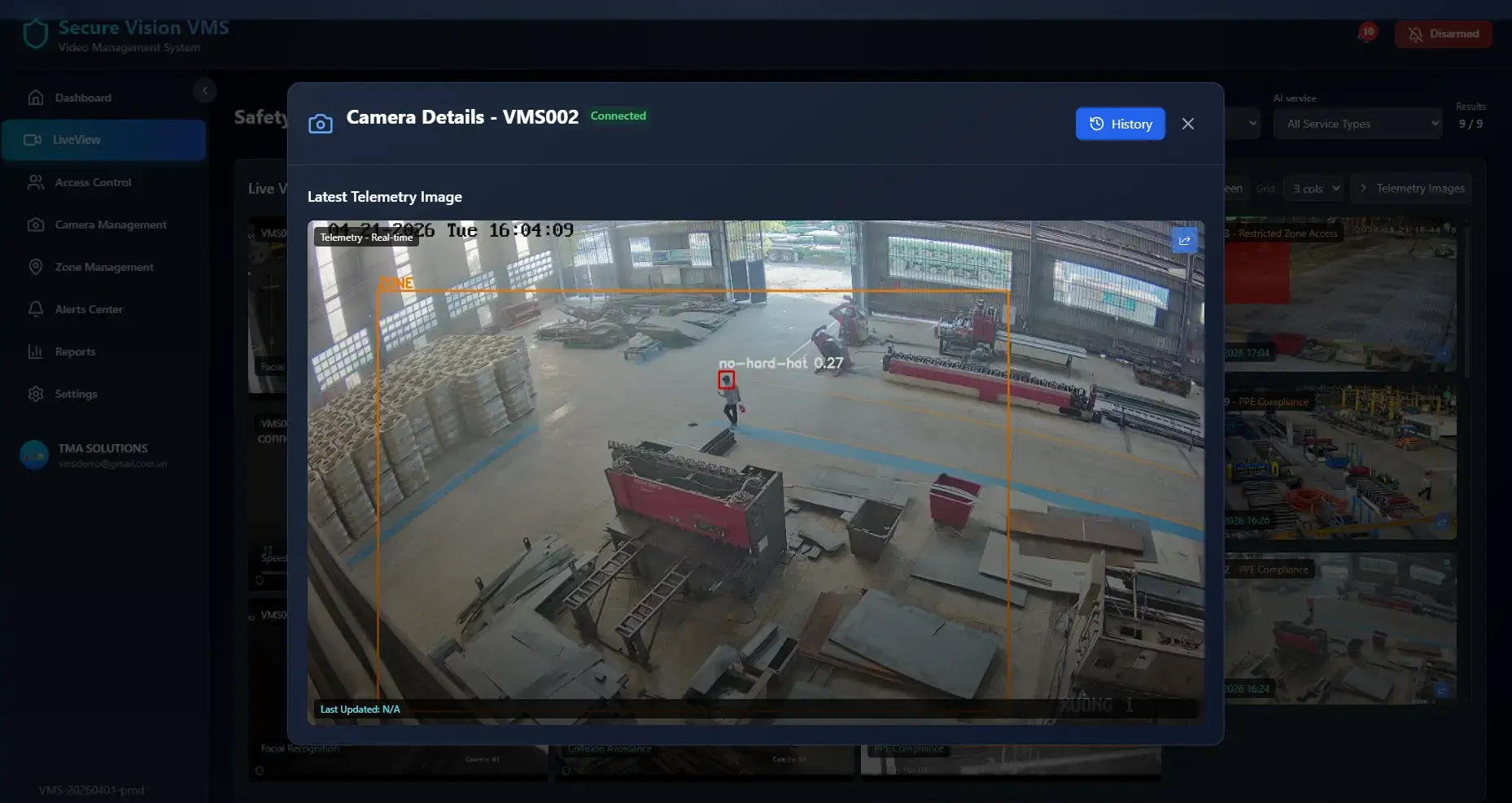Click the Last Updated: N/A text
Image resolution: width=1512 pixels, height=803 pixels.
(361, 709)
